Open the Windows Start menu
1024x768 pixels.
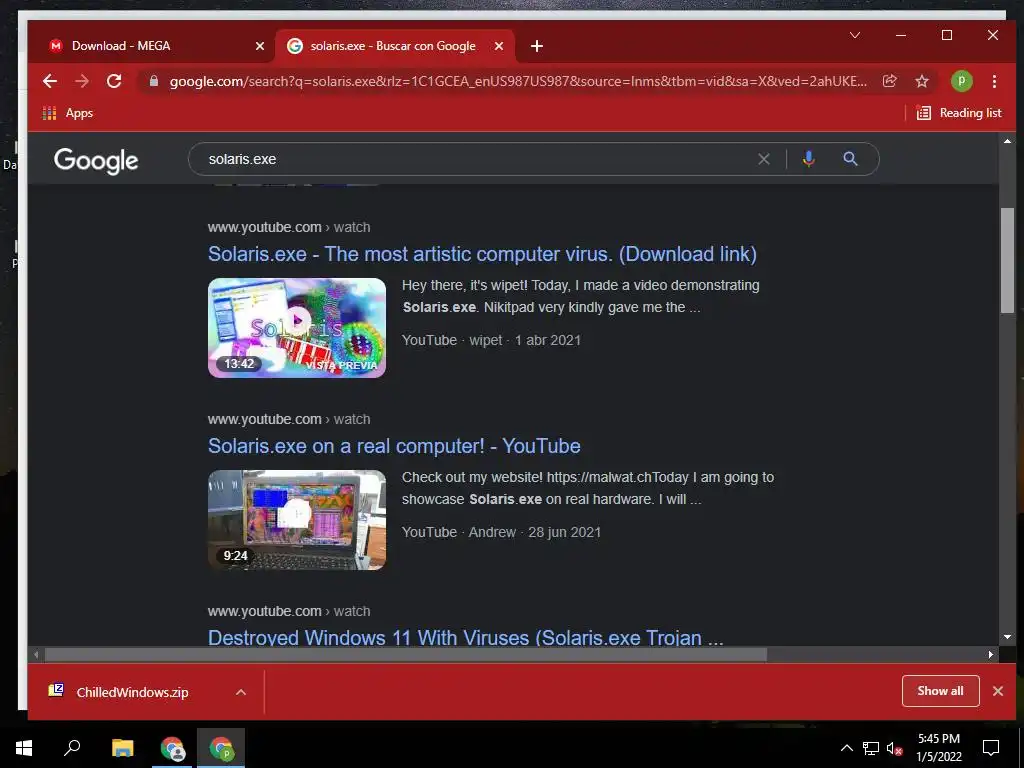click(x=24, y=748)
